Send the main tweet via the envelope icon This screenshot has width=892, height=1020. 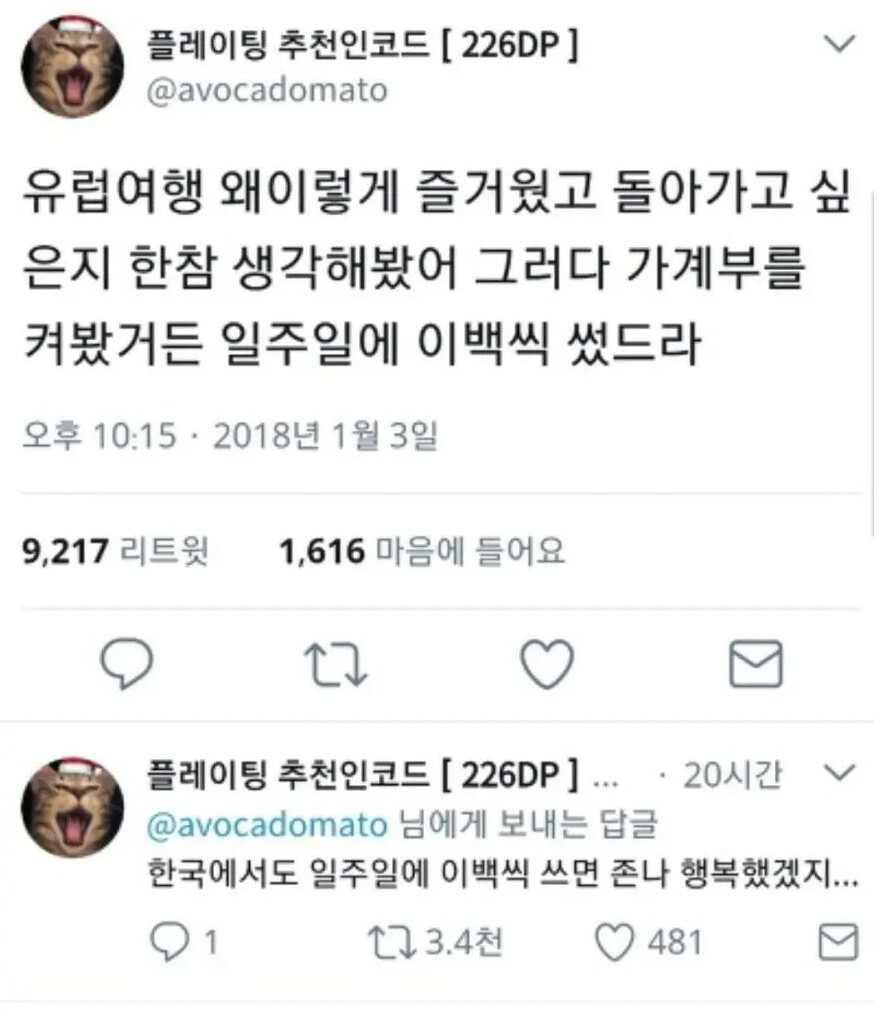click(x=756, y=664)
